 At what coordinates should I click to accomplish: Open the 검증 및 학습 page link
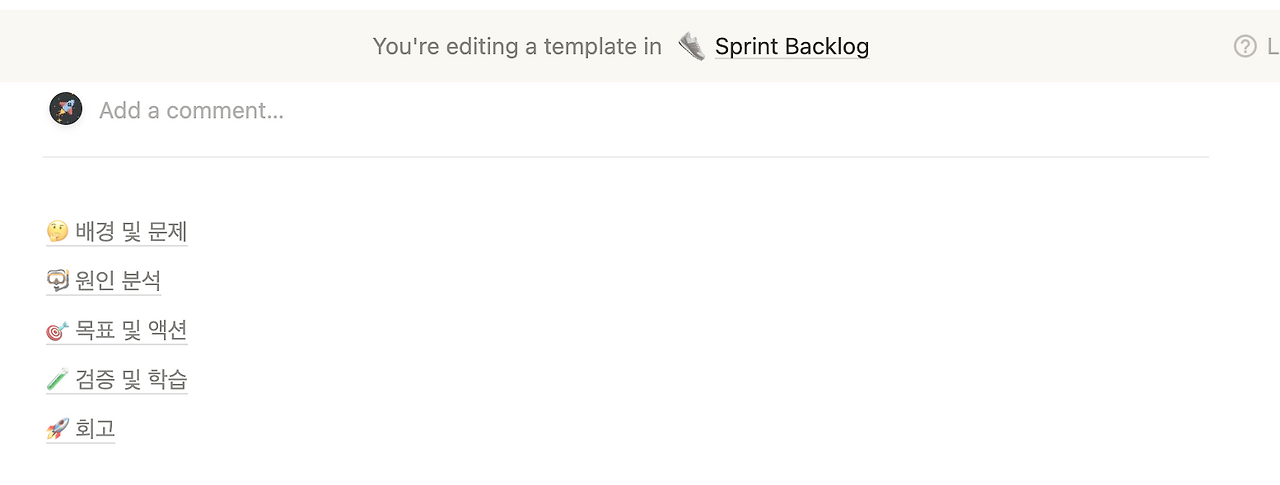[x=131, y=380]
